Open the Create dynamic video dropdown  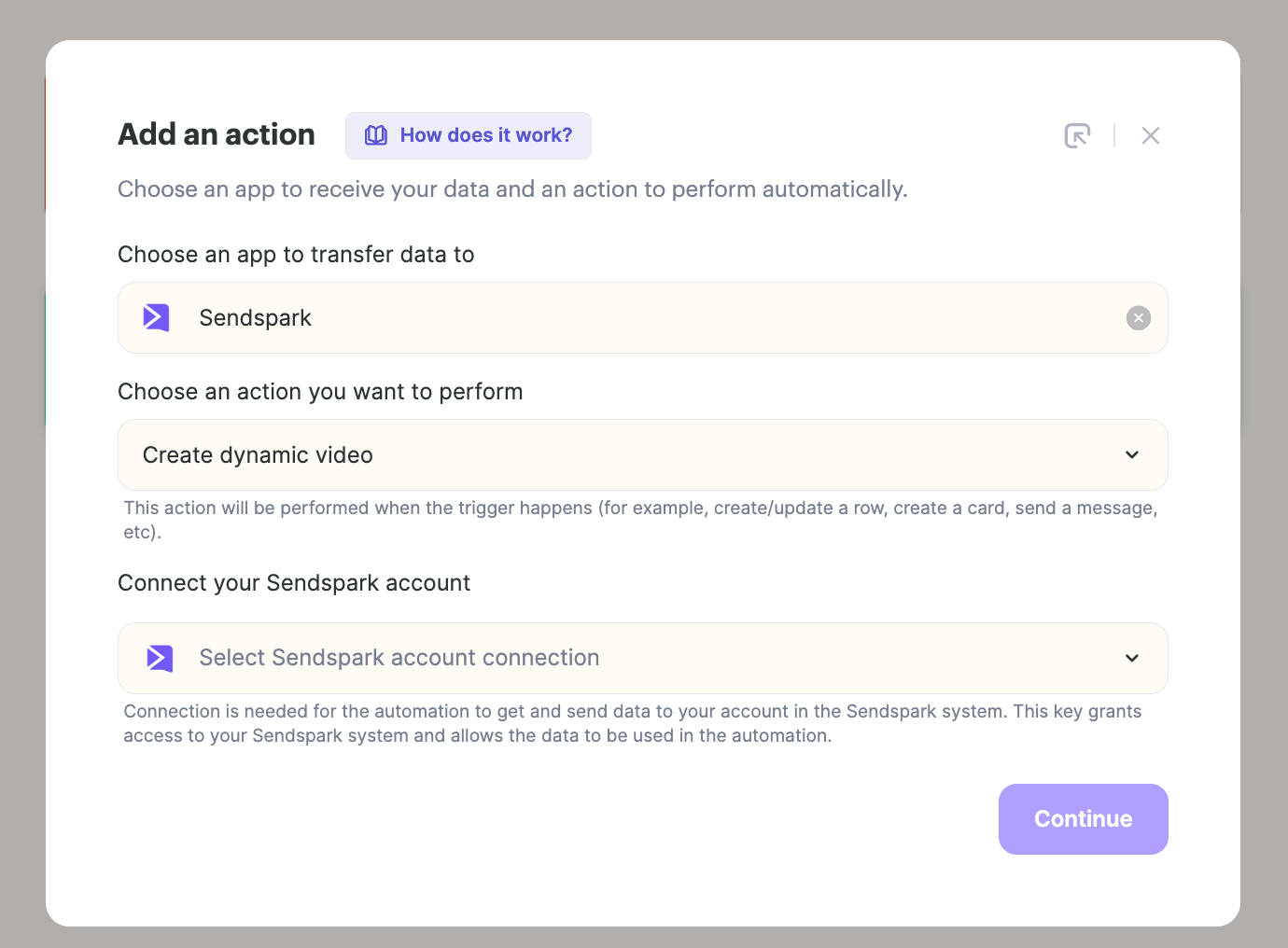(x=643, y=455)
